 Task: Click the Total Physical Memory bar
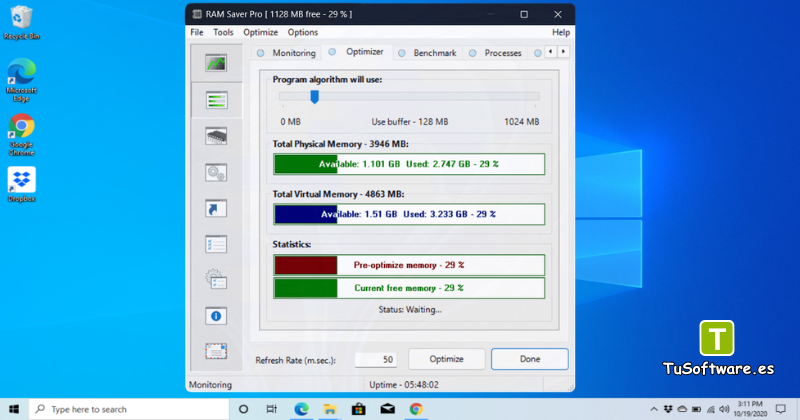coord(409,164)
